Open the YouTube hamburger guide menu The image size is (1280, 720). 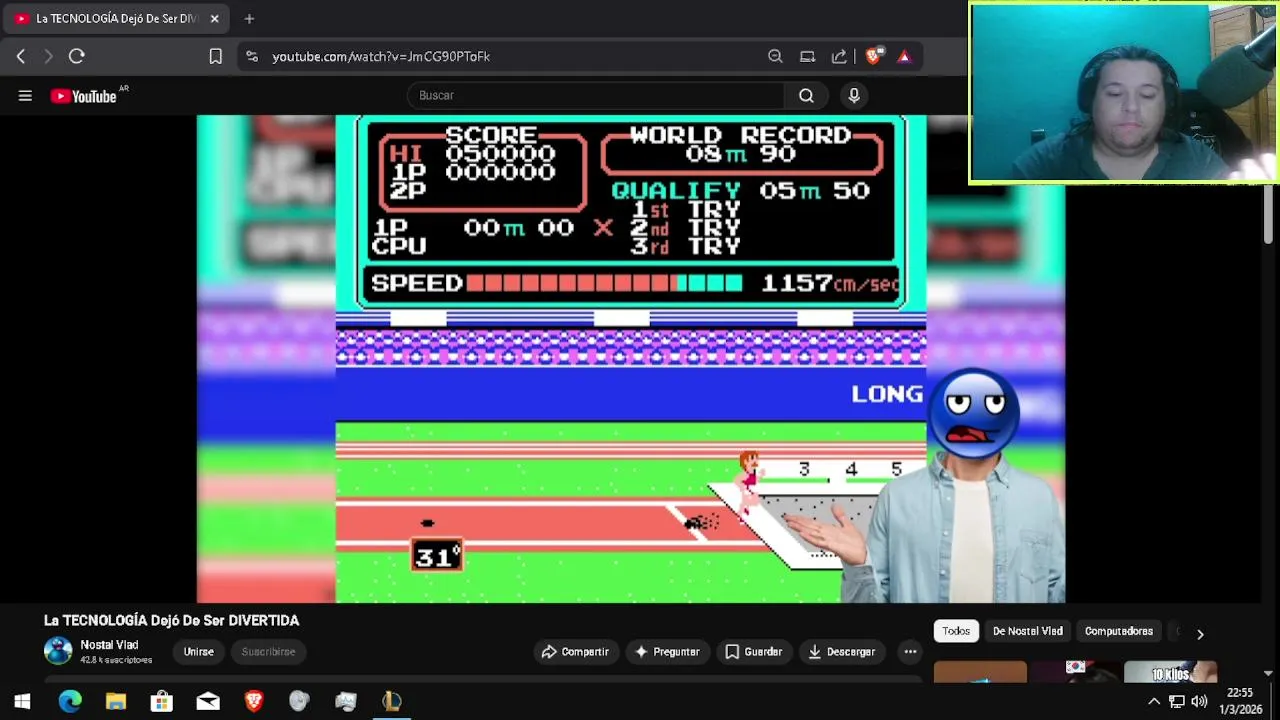pos(25,95)
